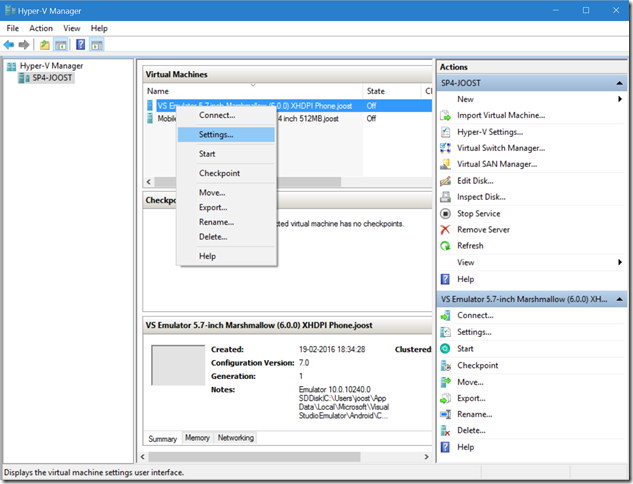Click Inspect Disk... action label
This screenshot has height=484, width=633.
pyautogui.click(x=481, y=197)
